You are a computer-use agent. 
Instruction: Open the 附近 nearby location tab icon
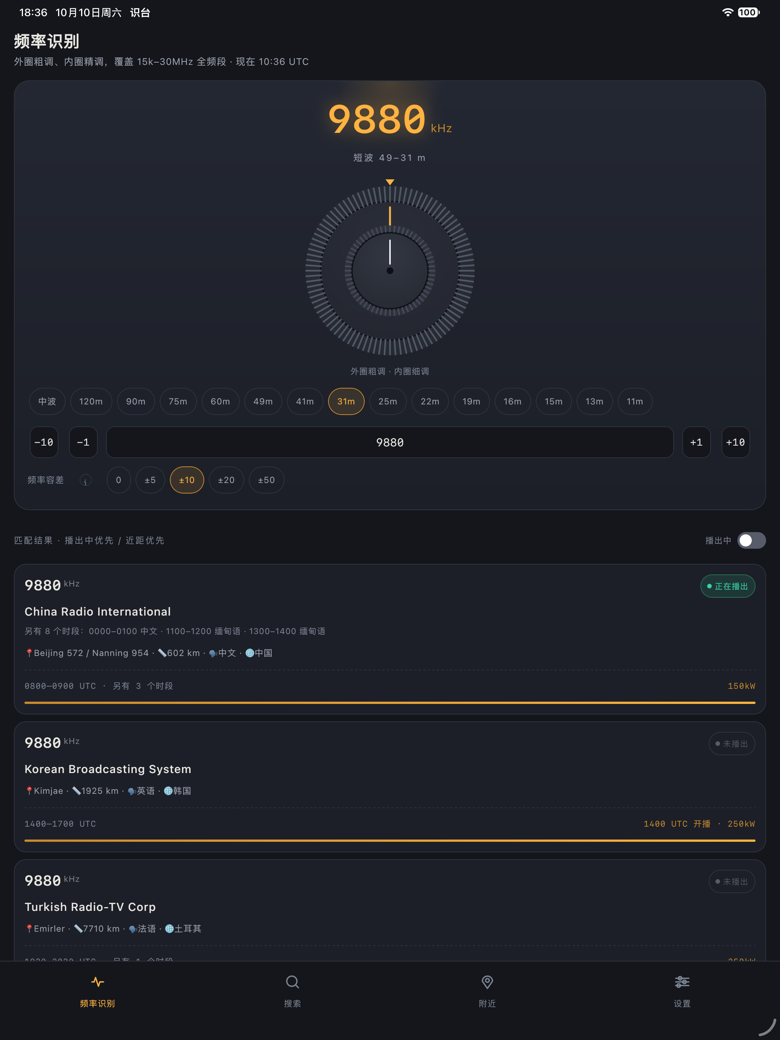pos(487,982)
